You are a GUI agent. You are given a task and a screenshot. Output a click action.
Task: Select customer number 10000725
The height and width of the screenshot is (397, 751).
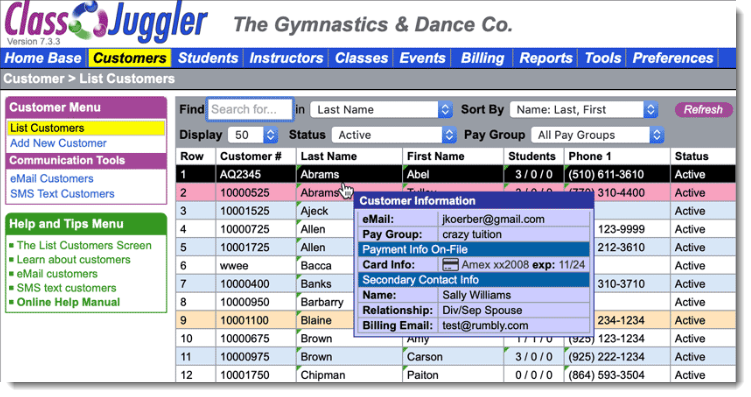245,229
